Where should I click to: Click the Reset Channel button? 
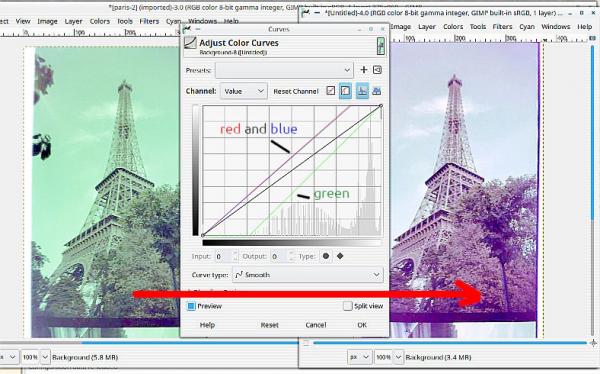pos(296,91)
